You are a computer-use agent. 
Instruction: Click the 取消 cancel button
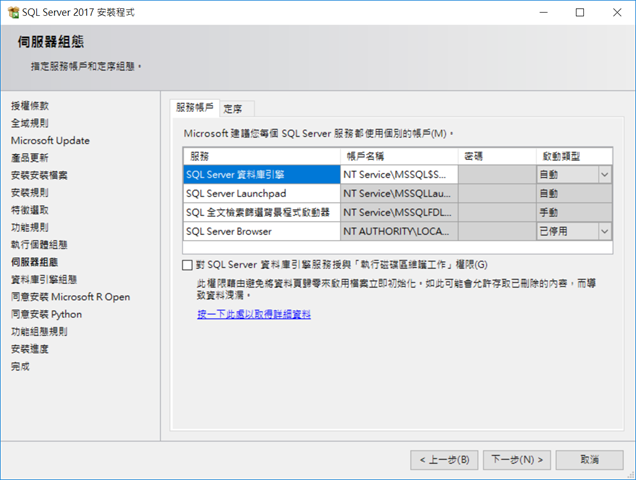pyautogui.click(x=589, y=460)
